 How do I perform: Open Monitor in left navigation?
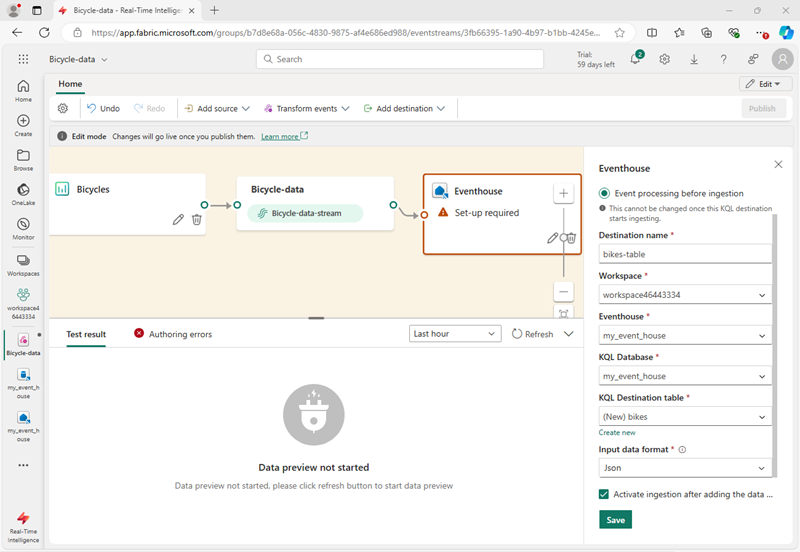point(23,229)
